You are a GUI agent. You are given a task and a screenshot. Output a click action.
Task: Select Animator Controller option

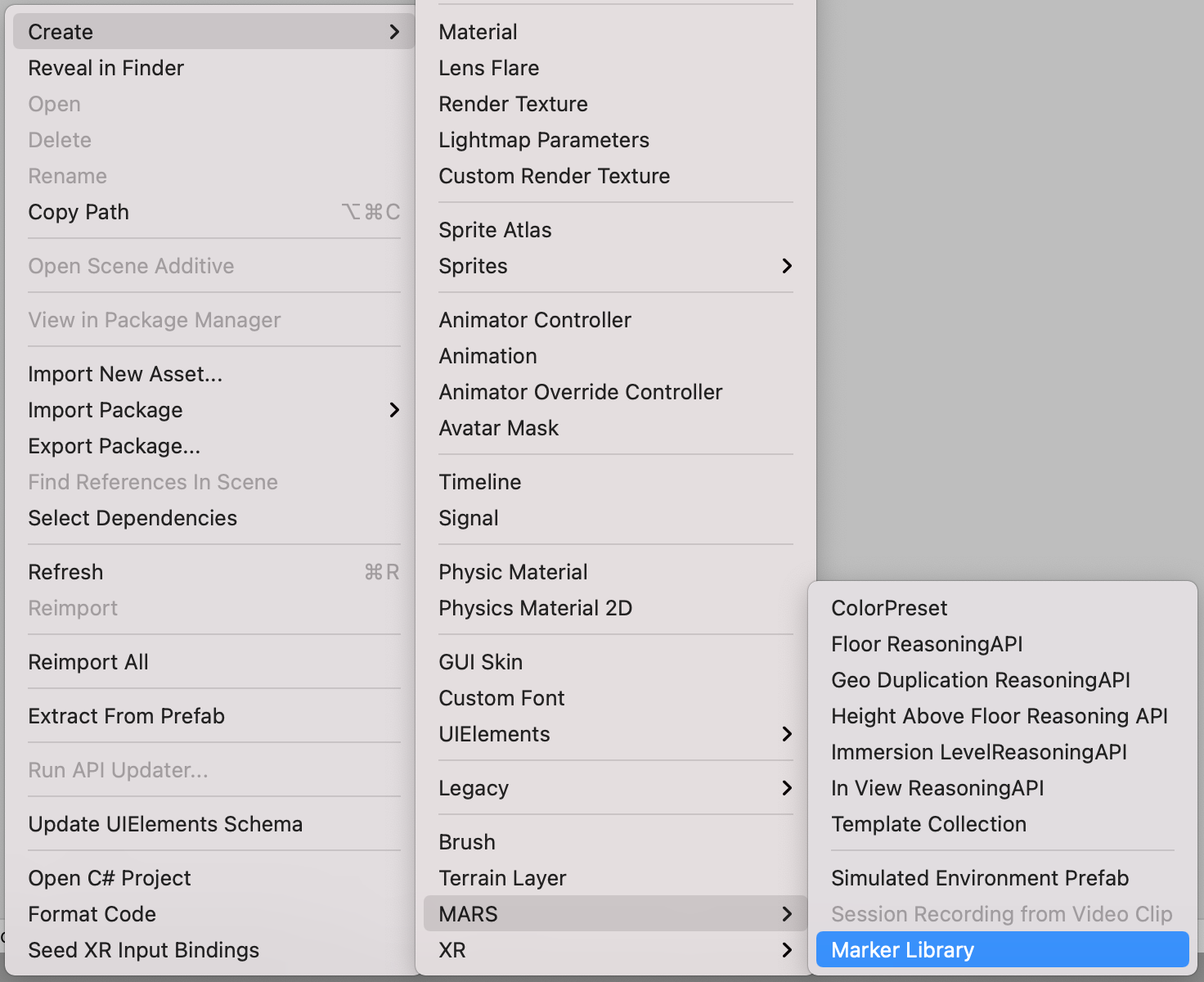coord(535,320)
